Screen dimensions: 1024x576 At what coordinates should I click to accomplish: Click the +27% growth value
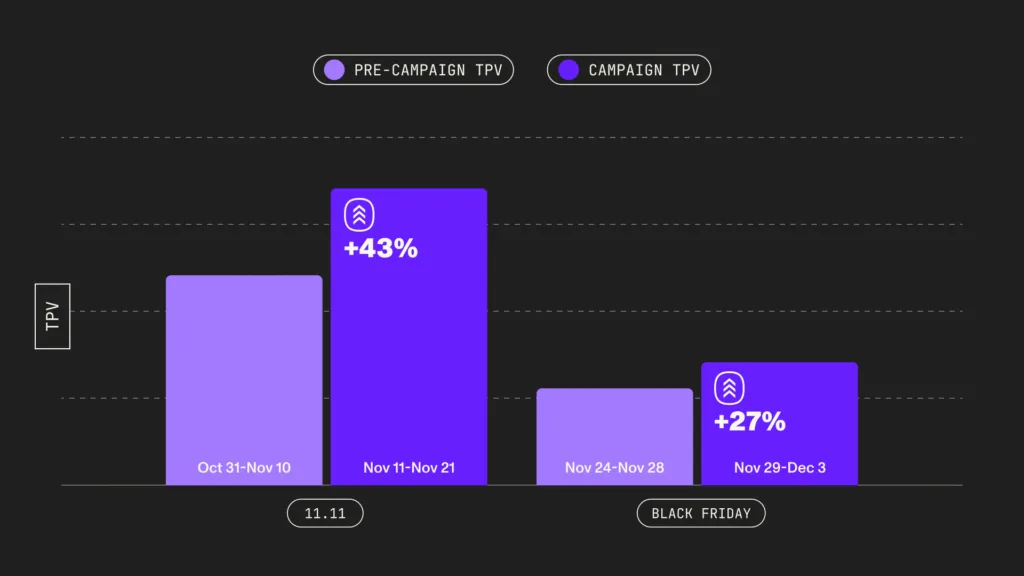(x=750, y=421)
